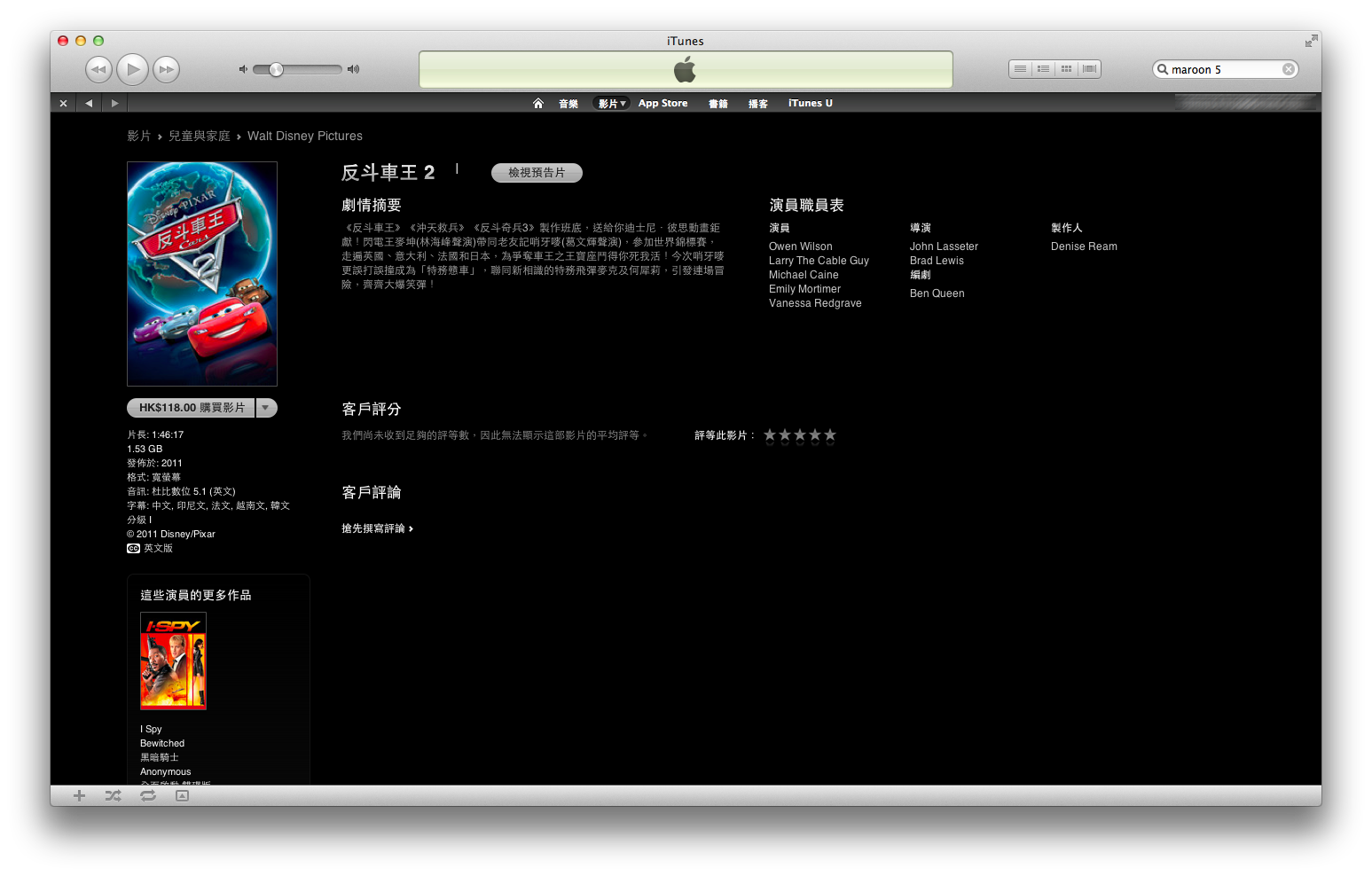Open the buy button dropdown arrow

tap(265, 408)
